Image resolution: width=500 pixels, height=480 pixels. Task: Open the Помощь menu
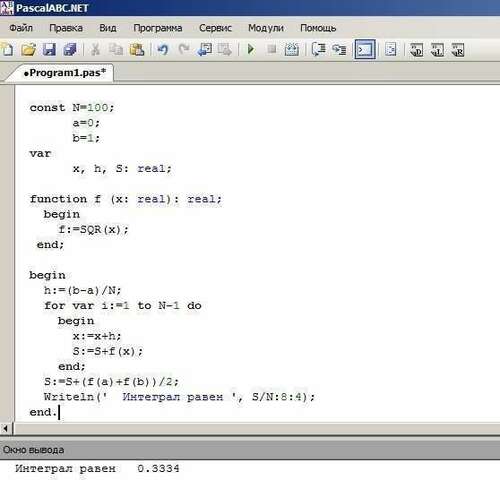click(x=318, y=28)
